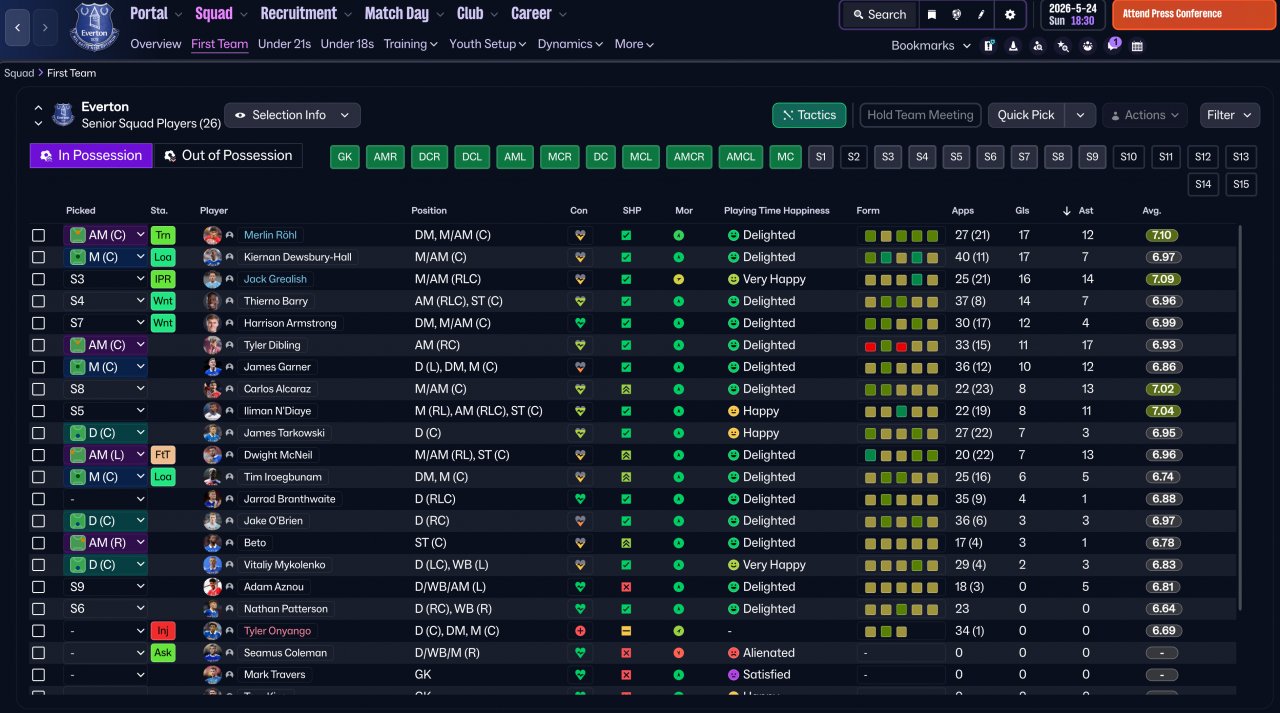Go back with the left arrow button
This screenshot has height=713, width=1280.
click(x=18, y=28)
